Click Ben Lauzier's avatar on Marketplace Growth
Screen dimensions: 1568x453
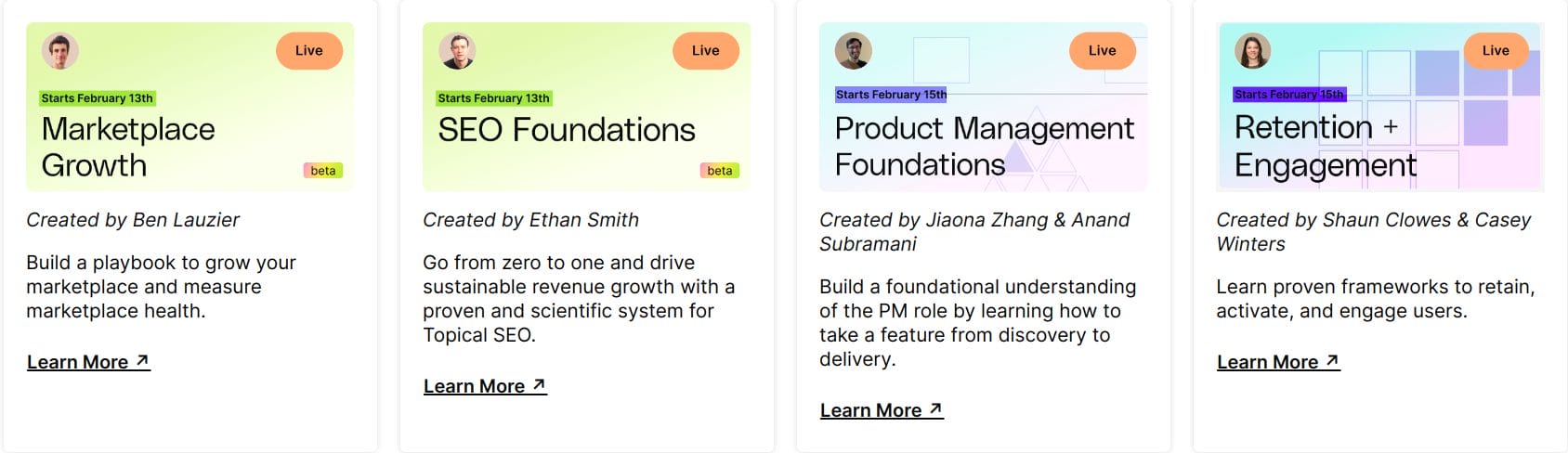tap(60, 51)
